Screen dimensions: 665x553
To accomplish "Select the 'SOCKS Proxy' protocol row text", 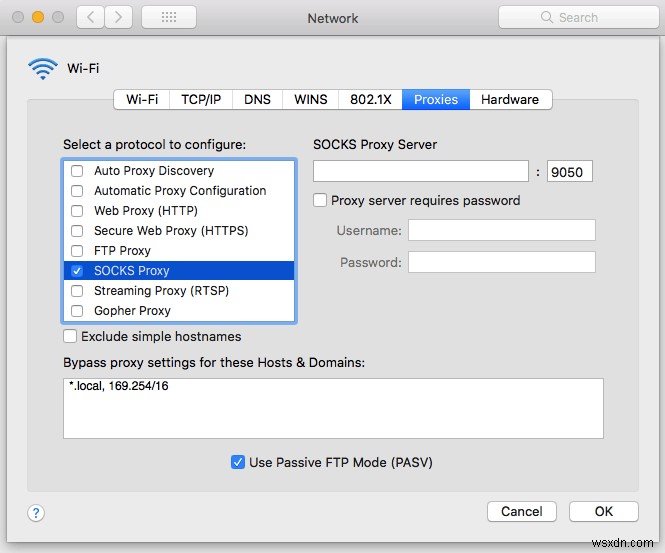I will [x=131, y=271].
